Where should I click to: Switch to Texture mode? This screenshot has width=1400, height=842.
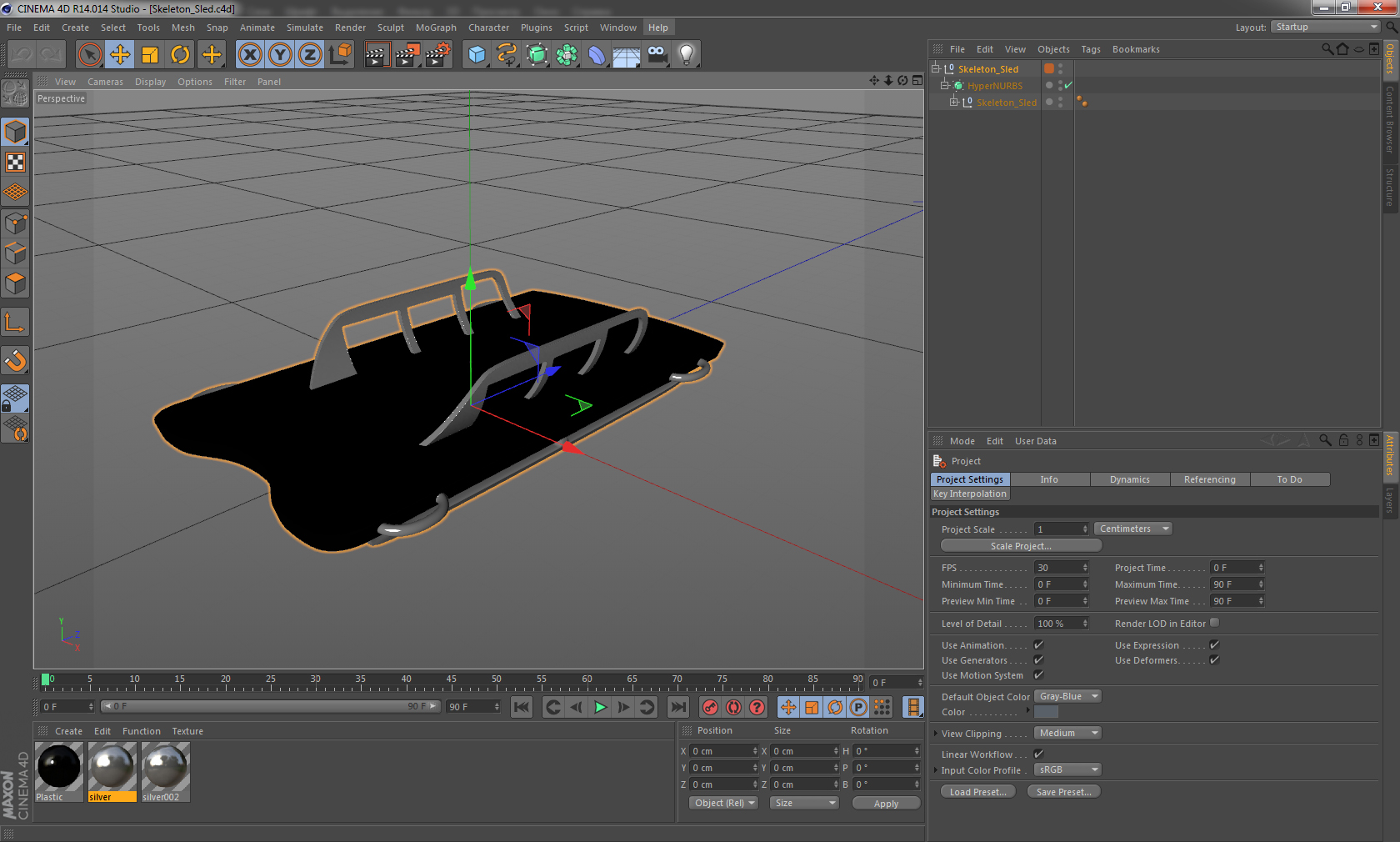(15, 163)
